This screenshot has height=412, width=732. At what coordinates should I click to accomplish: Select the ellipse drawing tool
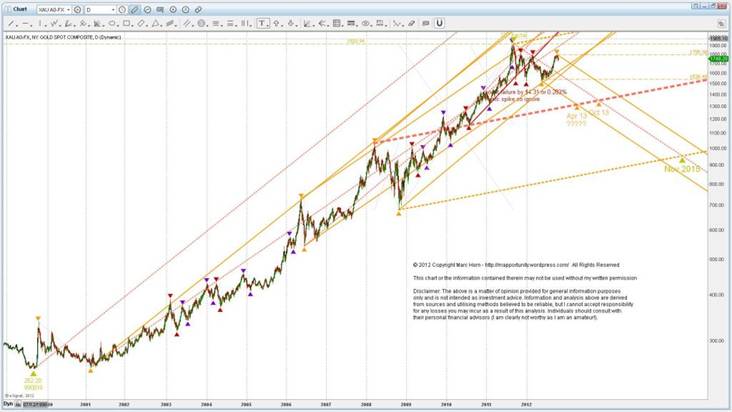click(x=112, y=23)
